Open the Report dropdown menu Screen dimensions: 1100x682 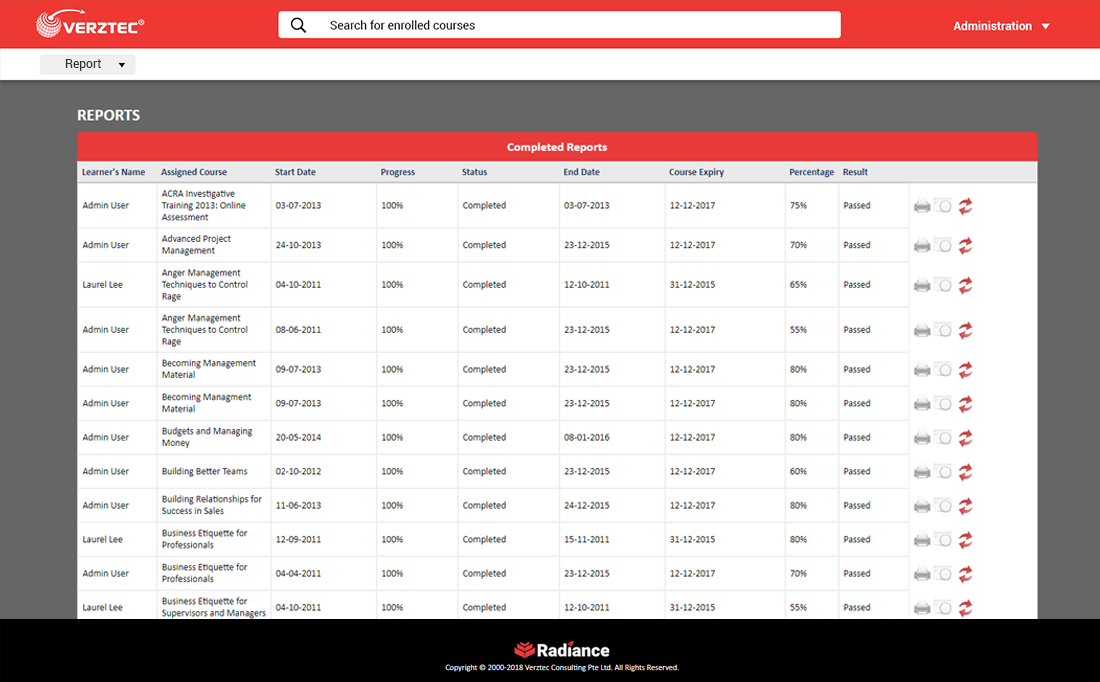point(88,64)
